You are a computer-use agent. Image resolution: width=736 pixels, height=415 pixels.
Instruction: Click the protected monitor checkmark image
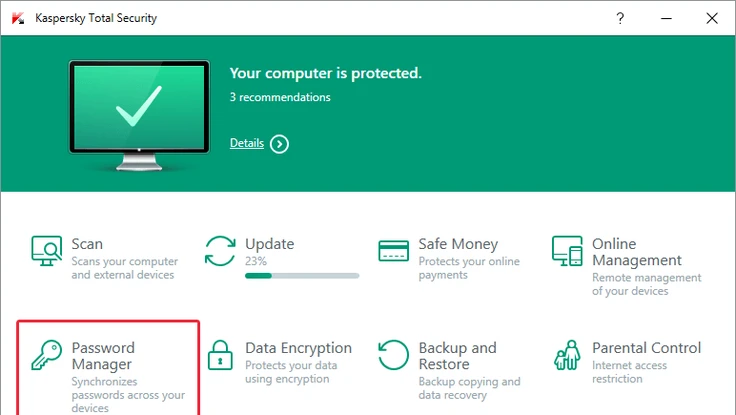(x=139, y=111)
